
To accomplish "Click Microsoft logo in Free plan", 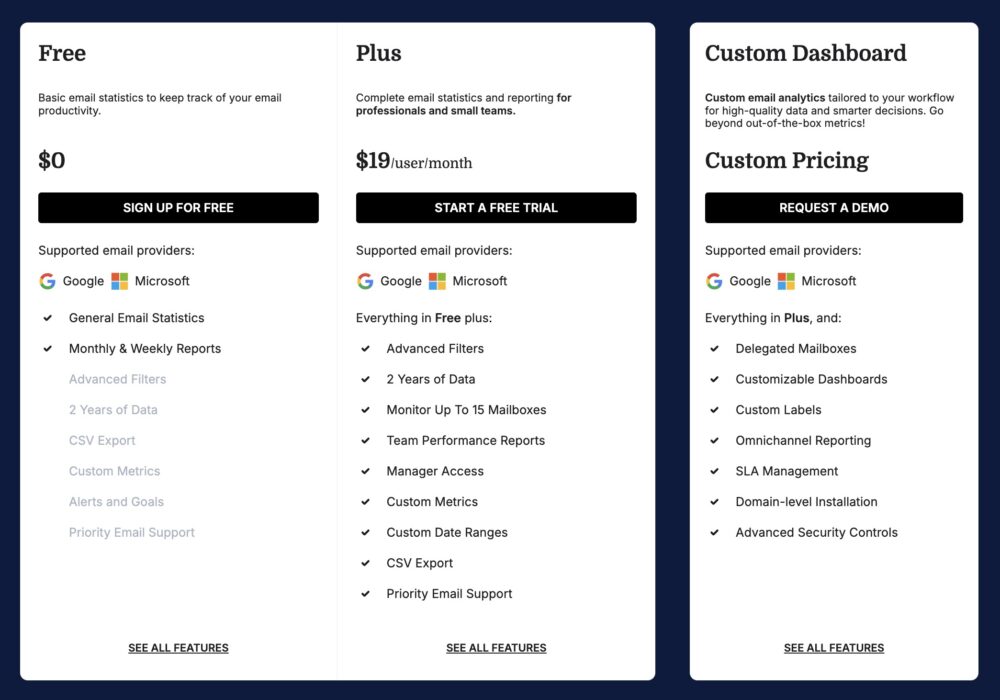I will pyautogui.click(x=120, y=281).
